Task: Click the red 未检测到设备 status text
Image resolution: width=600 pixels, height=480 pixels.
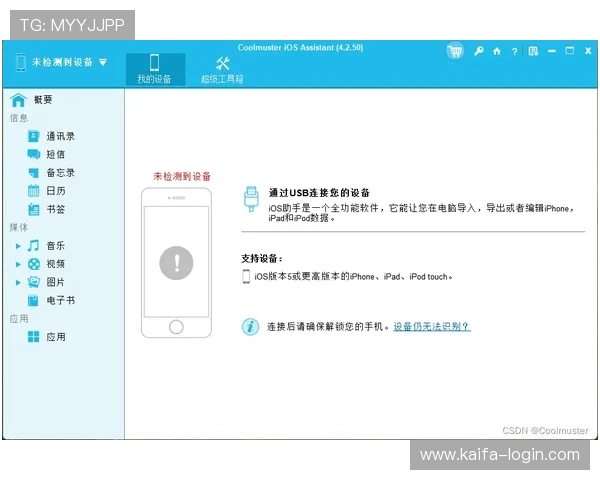Action: tap(182, 176)
